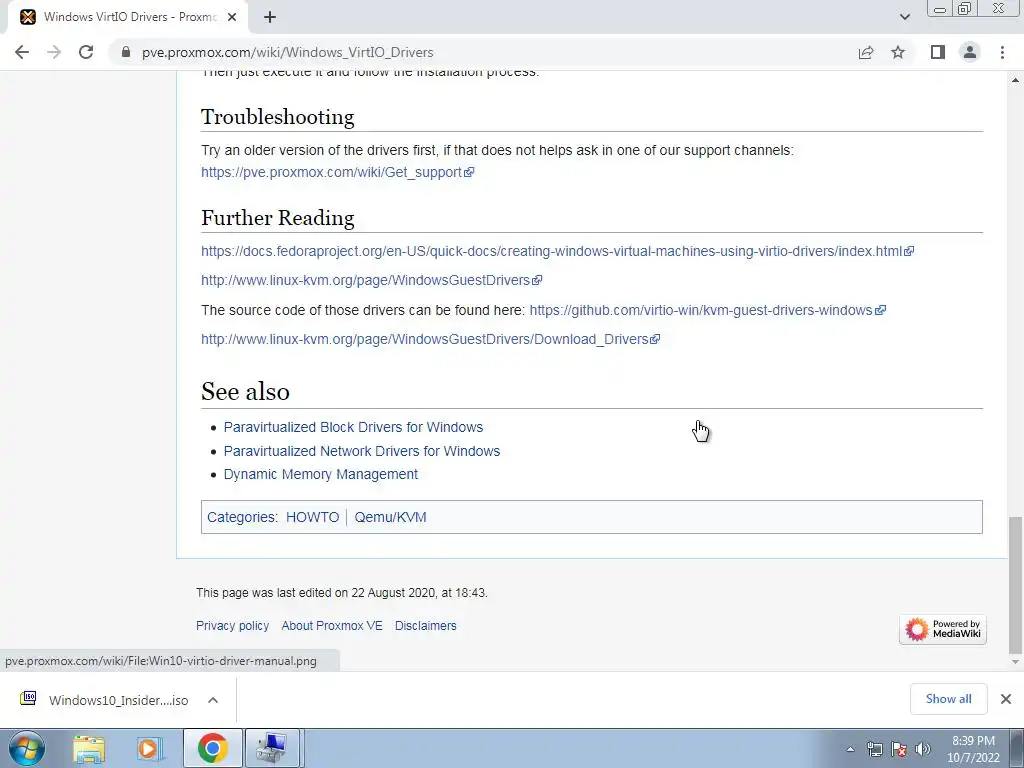Viewport: 1024px width, 768px height.
Task: Open the Dynamic Memory Management link
Action: tap(321, 474)
